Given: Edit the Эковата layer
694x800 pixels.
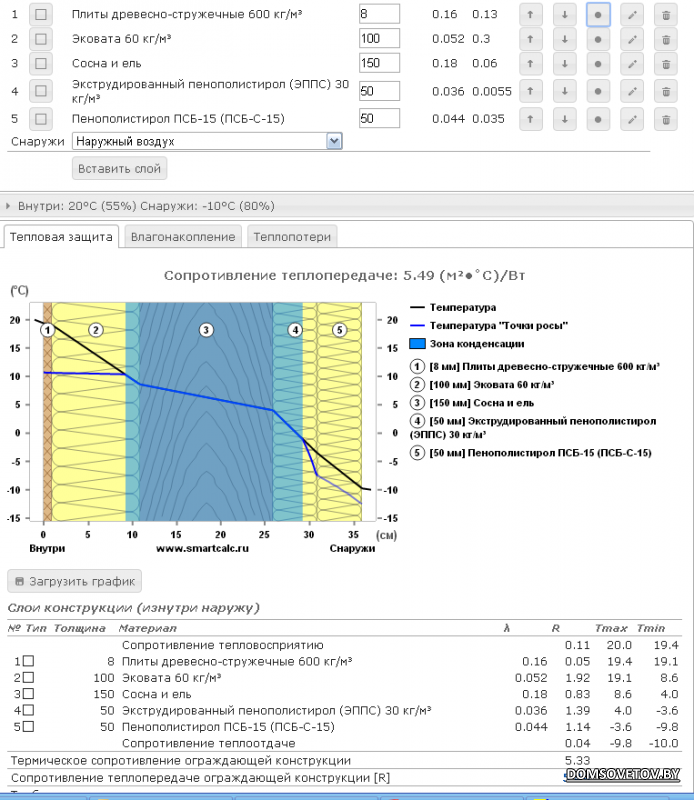Looking at the screenshot, I should 632,39.
